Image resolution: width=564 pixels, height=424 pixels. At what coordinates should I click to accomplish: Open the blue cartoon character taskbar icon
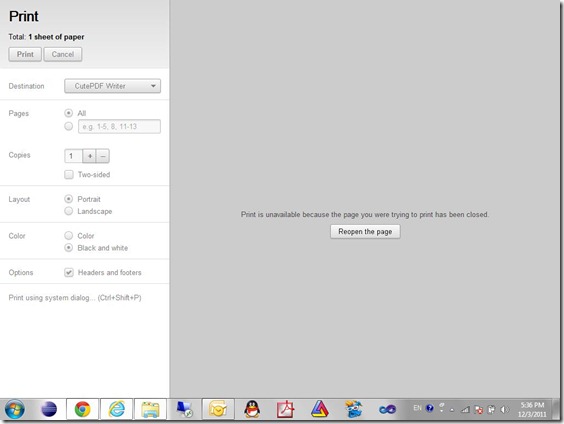[354, 409]
